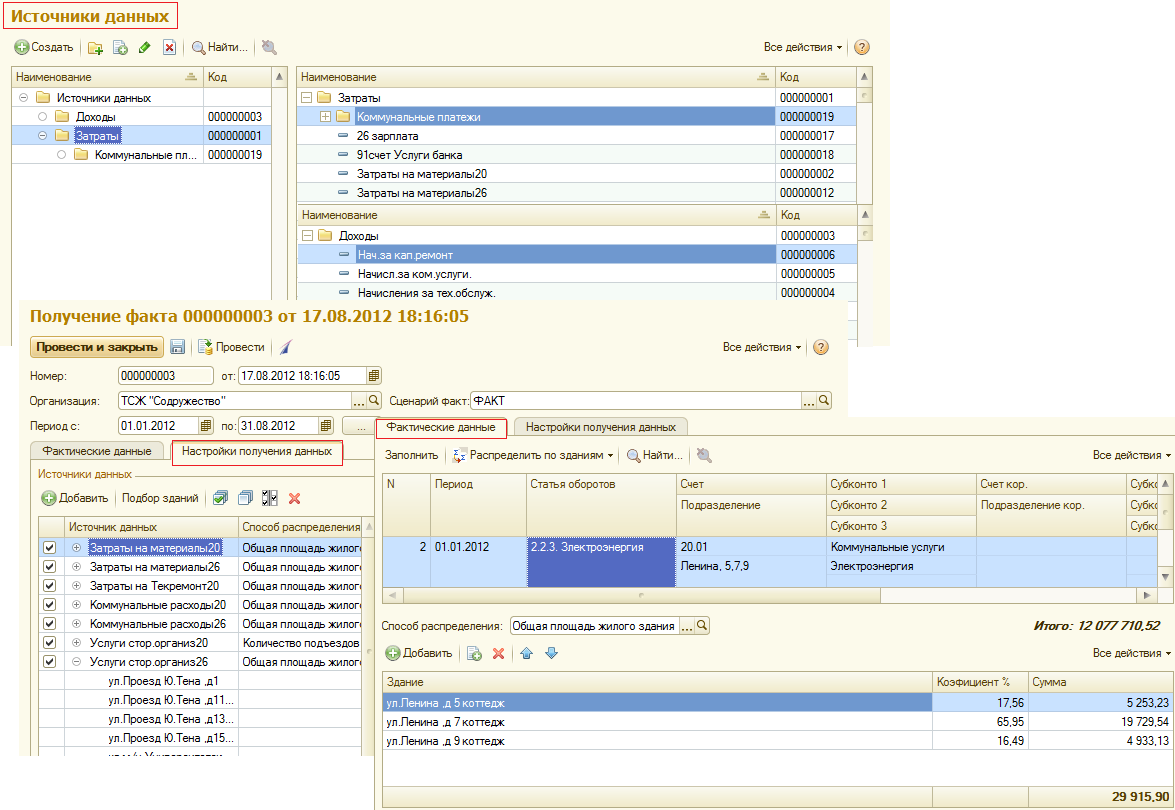Click the edit pencil icon in top toolbar
Screen dimensions: 1175x810
pyautogui.click(x=145, y=48)
